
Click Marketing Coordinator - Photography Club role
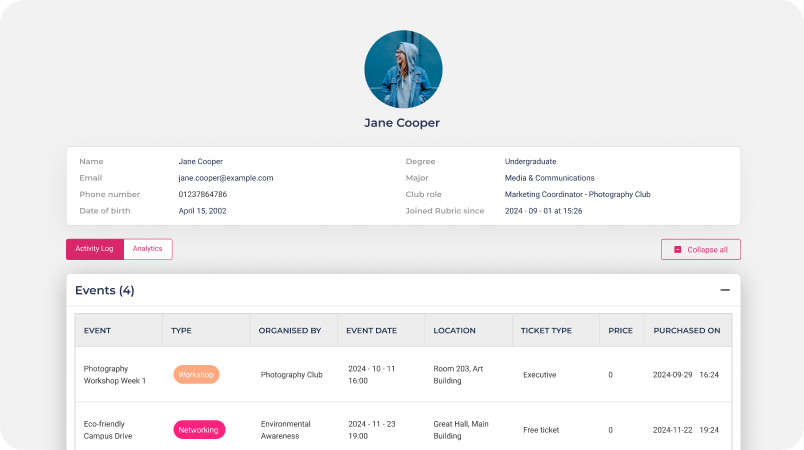tap(577, 194)
